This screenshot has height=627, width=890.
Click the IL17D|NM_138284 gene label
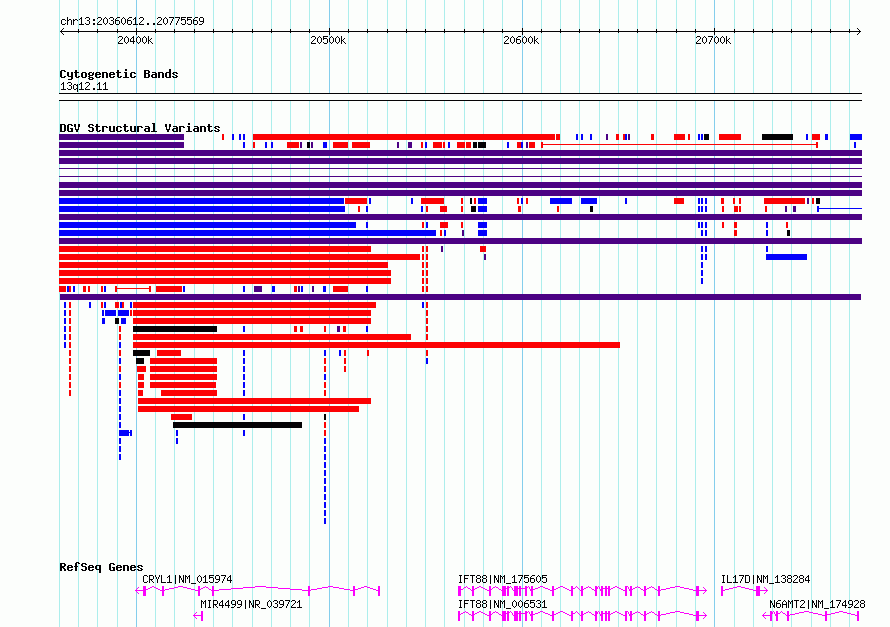tap(765, 579)
